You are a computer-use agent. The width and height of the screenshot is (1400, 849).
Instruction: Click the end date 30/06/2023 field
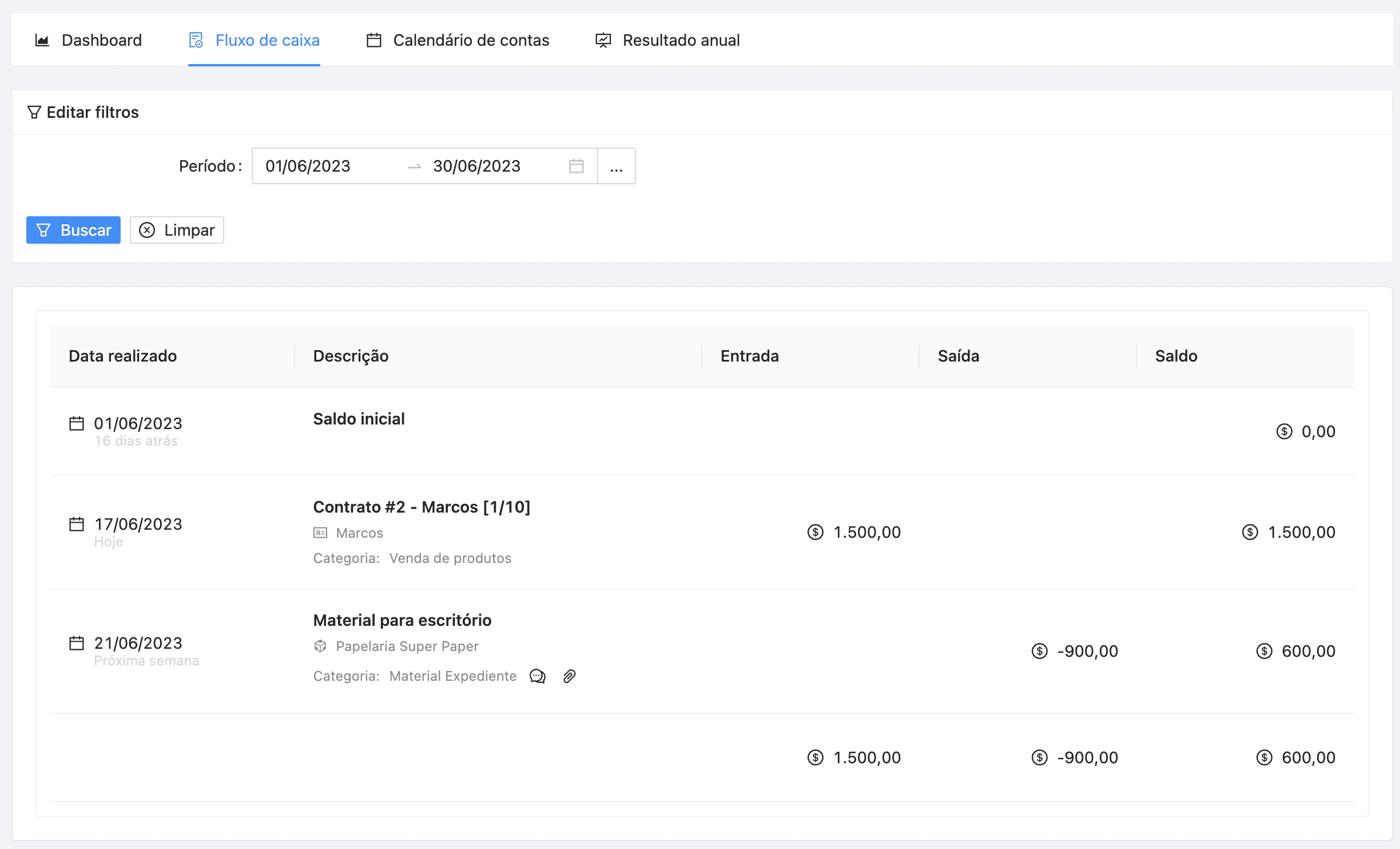point(476,166)
